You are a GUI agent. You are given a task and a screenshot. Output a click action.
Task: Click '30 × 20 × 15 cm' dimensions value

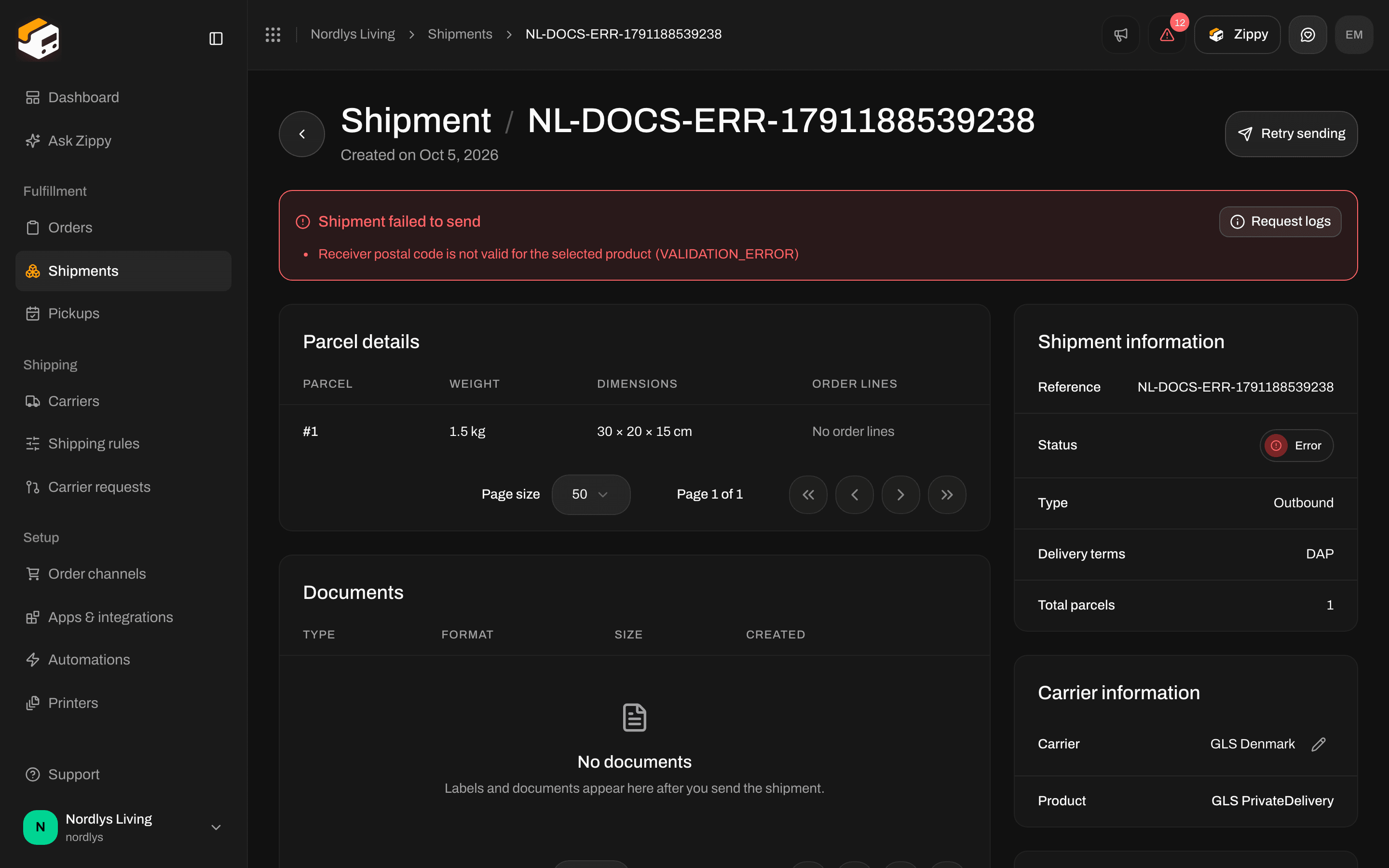coord(644,432)
